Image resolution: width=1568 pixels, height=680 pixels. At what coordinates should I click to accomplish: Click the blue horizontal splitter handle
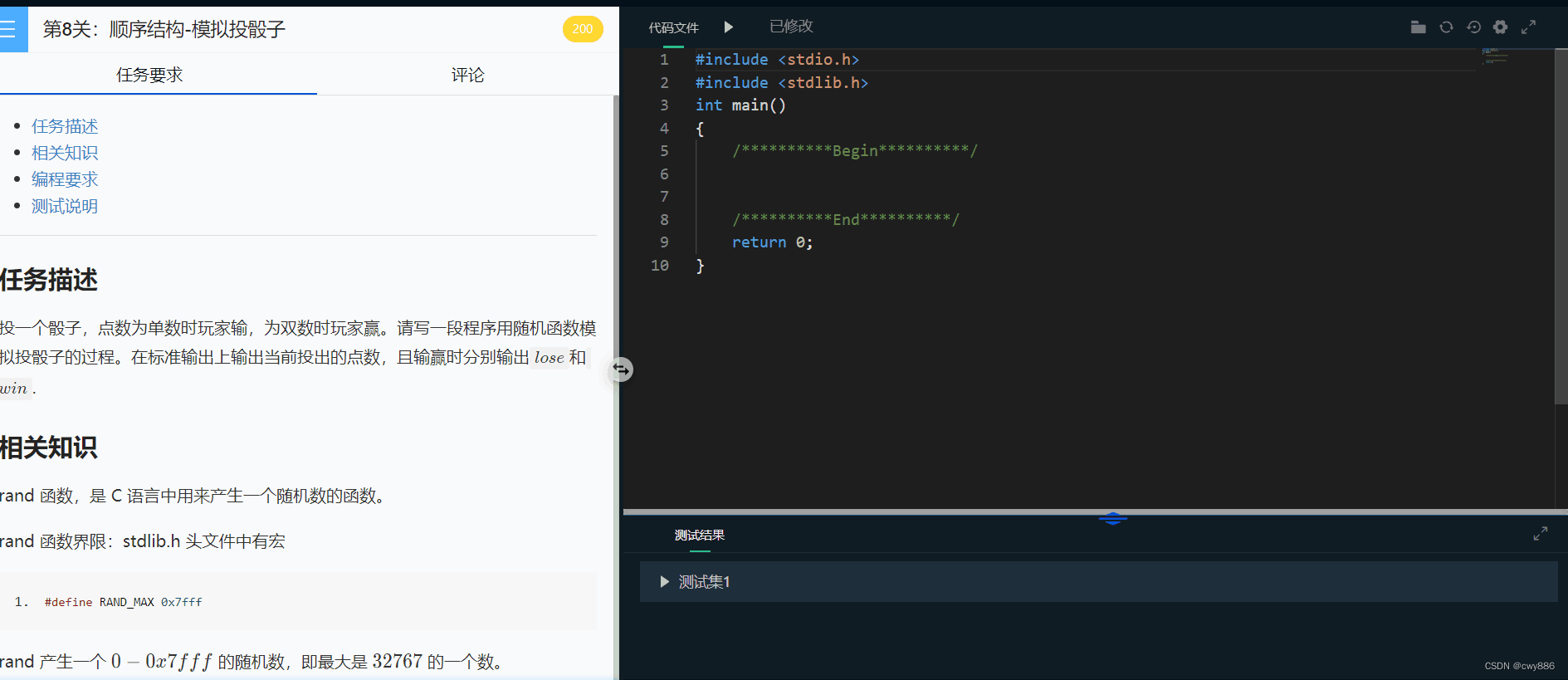[1113, 519]
